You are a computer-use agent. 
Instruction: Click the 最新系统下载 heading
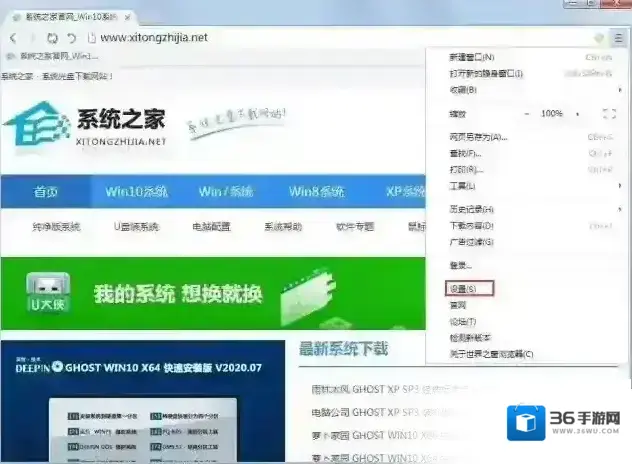(x=343, y=349)
